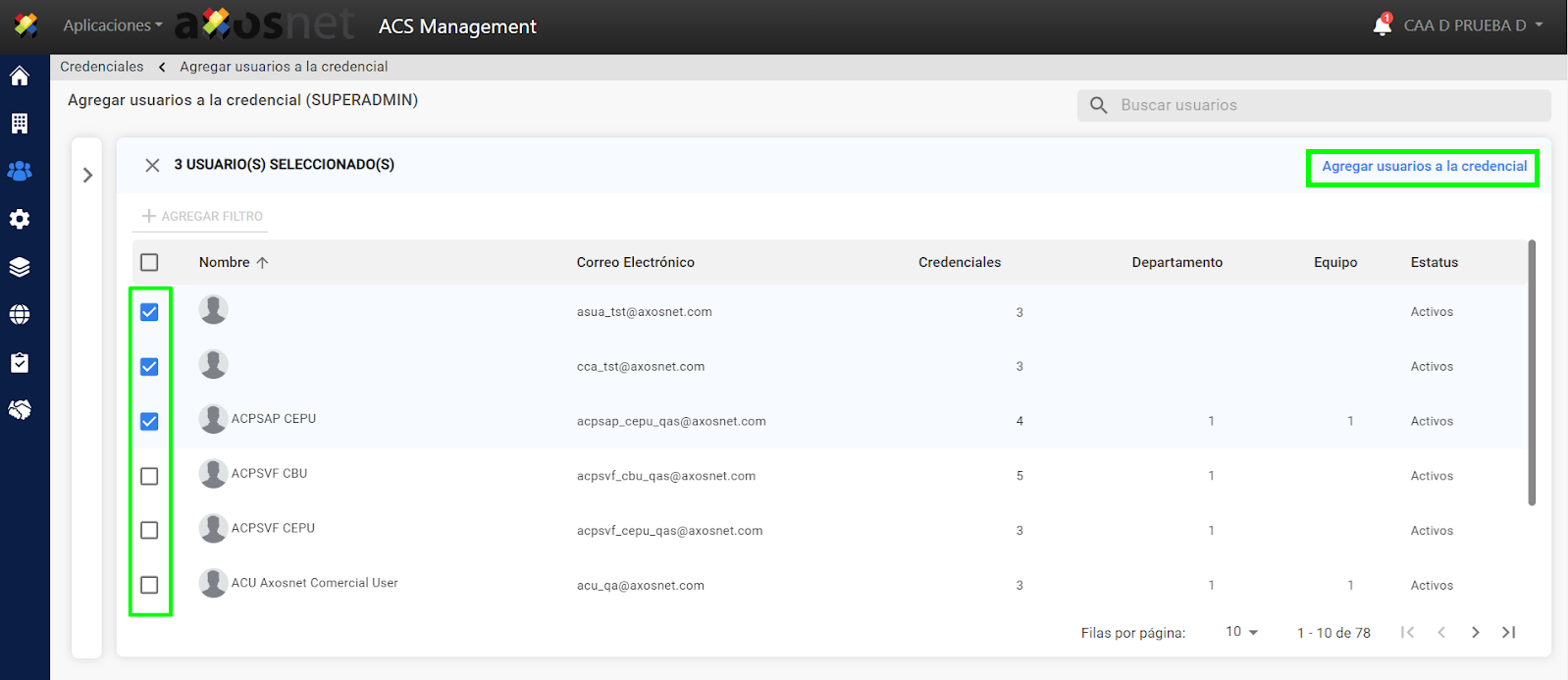Expand the CAA D PRUEBA D user menu

click(x=1473, y=26)
